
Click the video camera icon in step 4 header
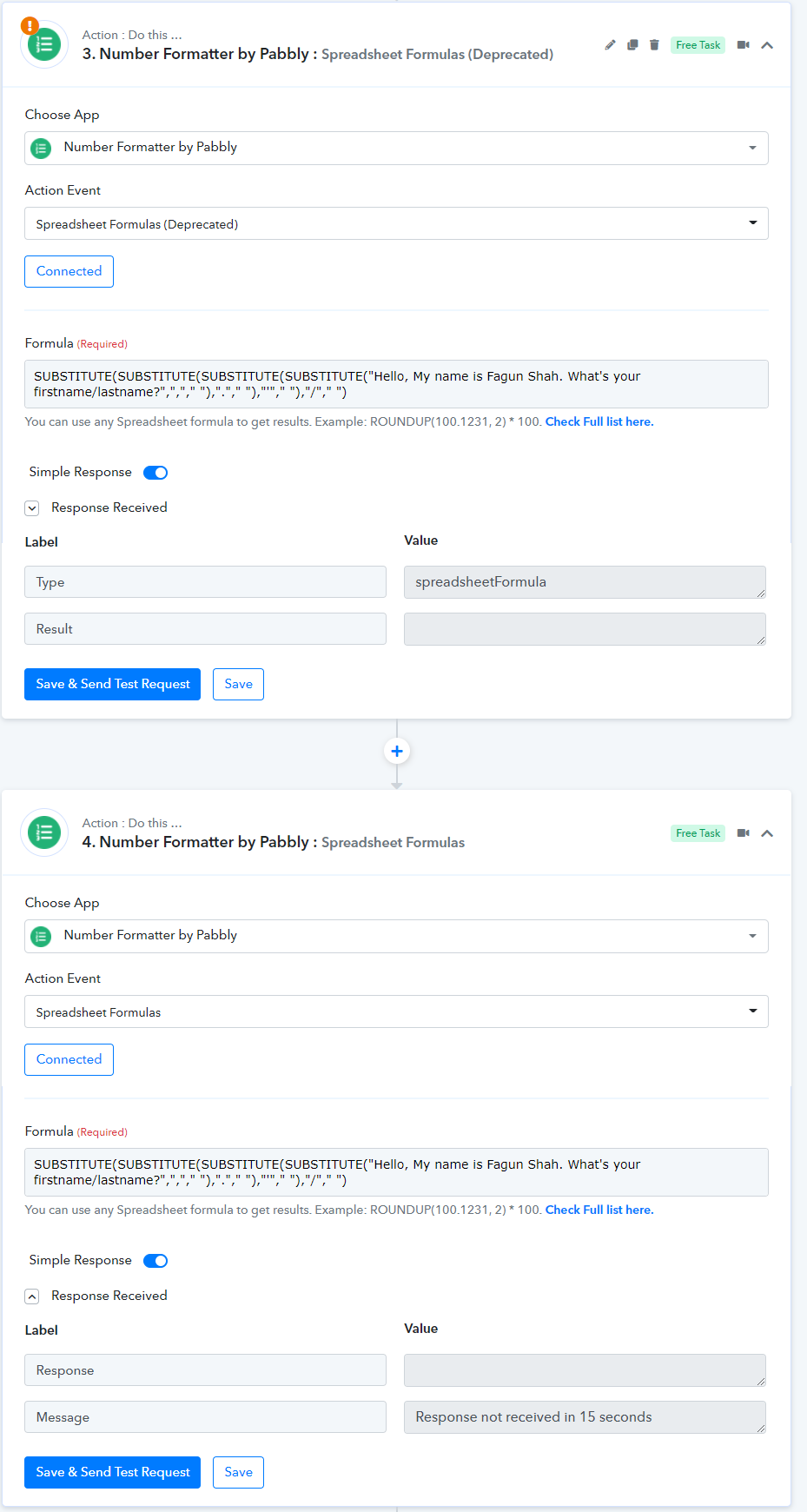tap(744, 833)
